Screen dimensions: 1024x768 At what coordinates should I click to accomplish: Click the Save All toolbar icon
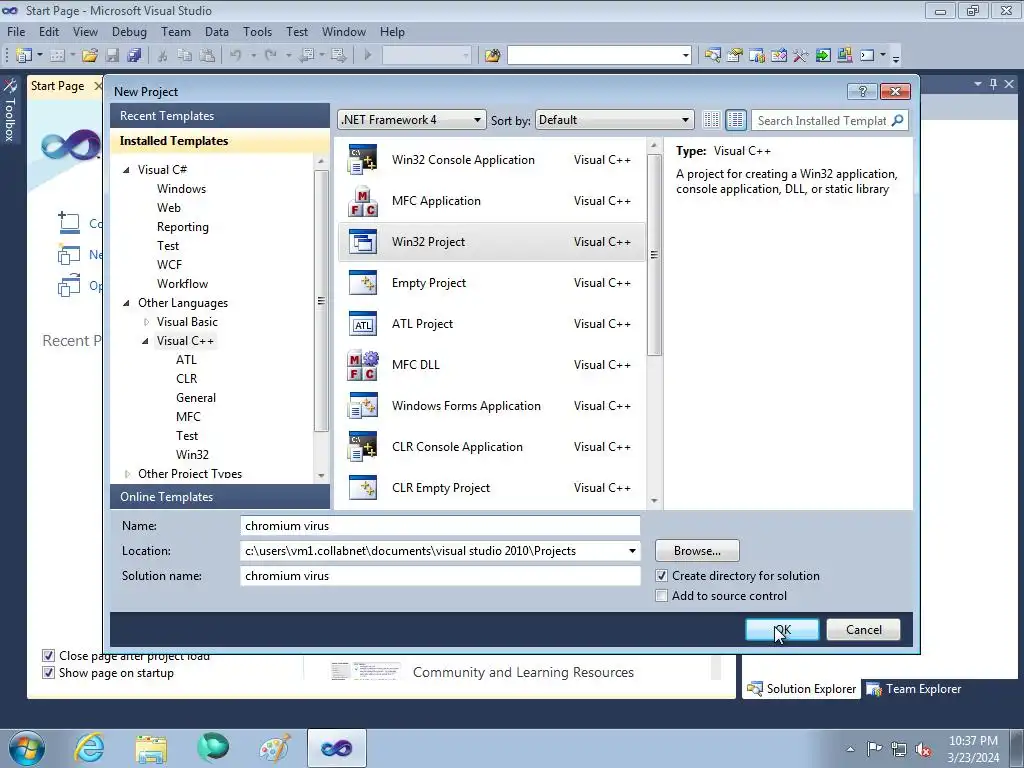(x=135, y=56)
